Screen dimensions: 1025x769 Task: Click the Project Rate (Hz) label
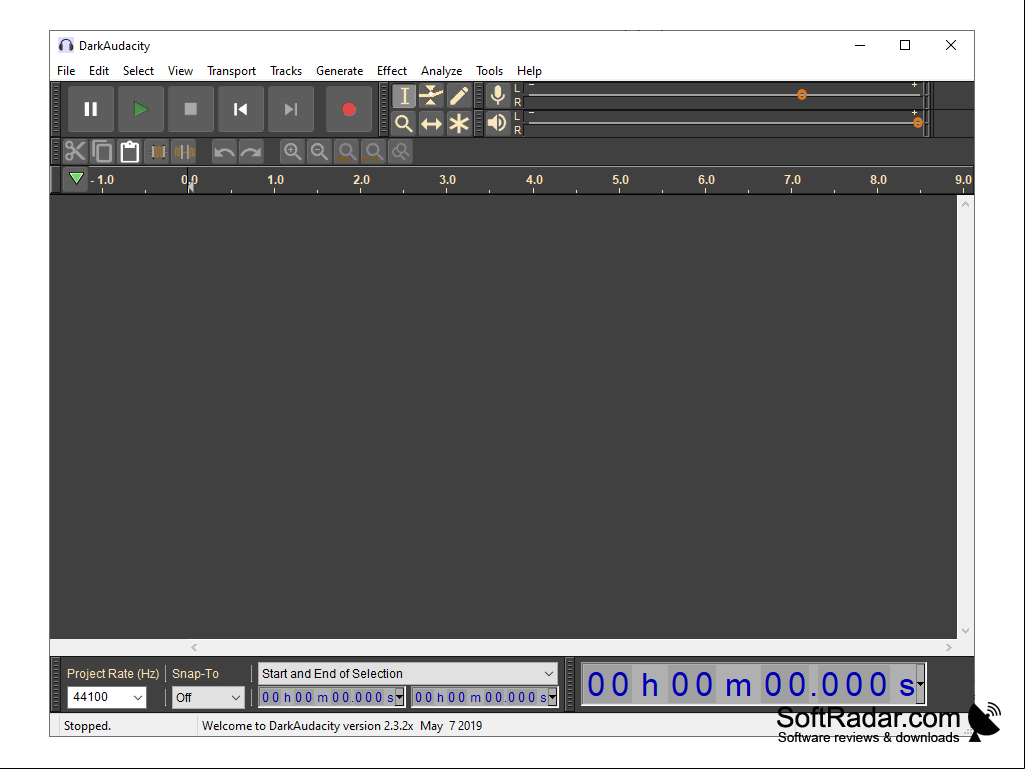(x=113, y=674)
